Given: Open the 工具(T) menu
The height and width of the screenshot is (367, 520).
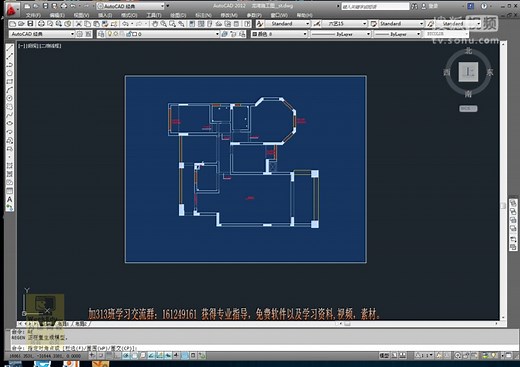Looking at the screenshot, I should [x=153, y=15].
